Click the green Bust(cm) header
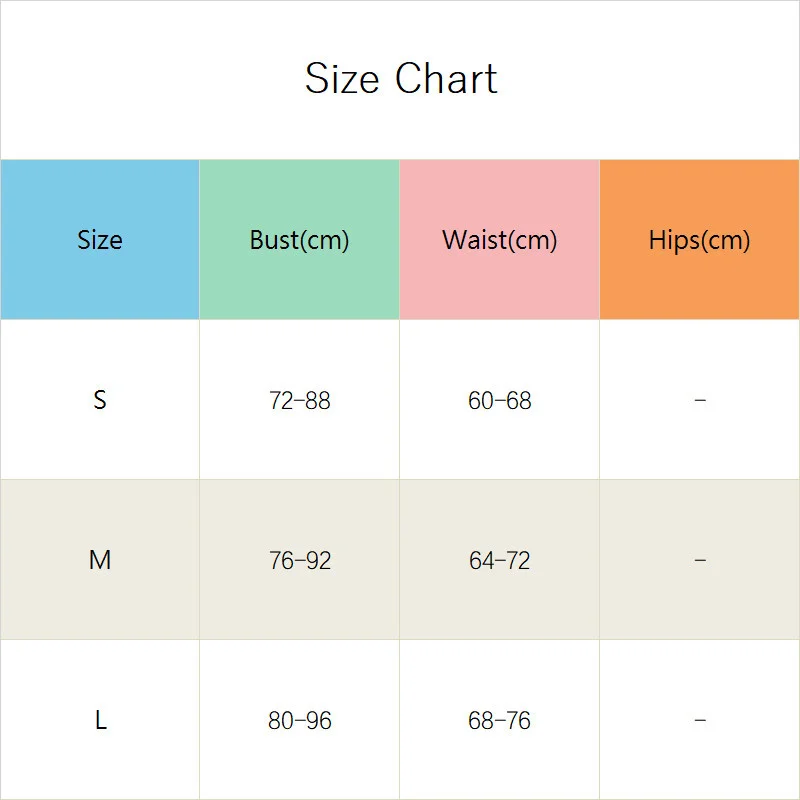Viewport: 800px width, 800px height. (x=299, y=240)
